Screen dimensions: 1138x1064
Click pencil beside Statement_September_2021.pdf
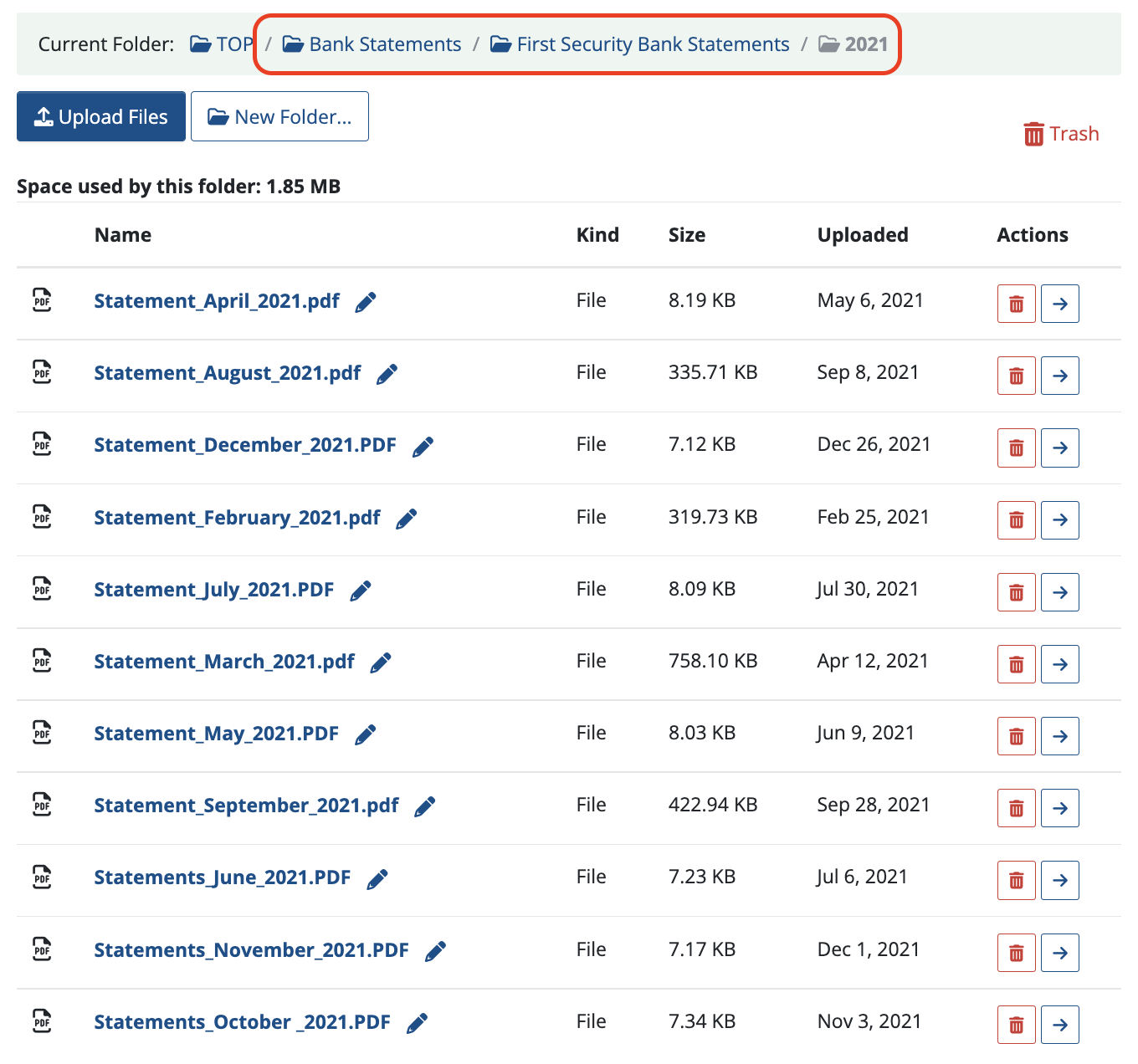click(424, 806)
